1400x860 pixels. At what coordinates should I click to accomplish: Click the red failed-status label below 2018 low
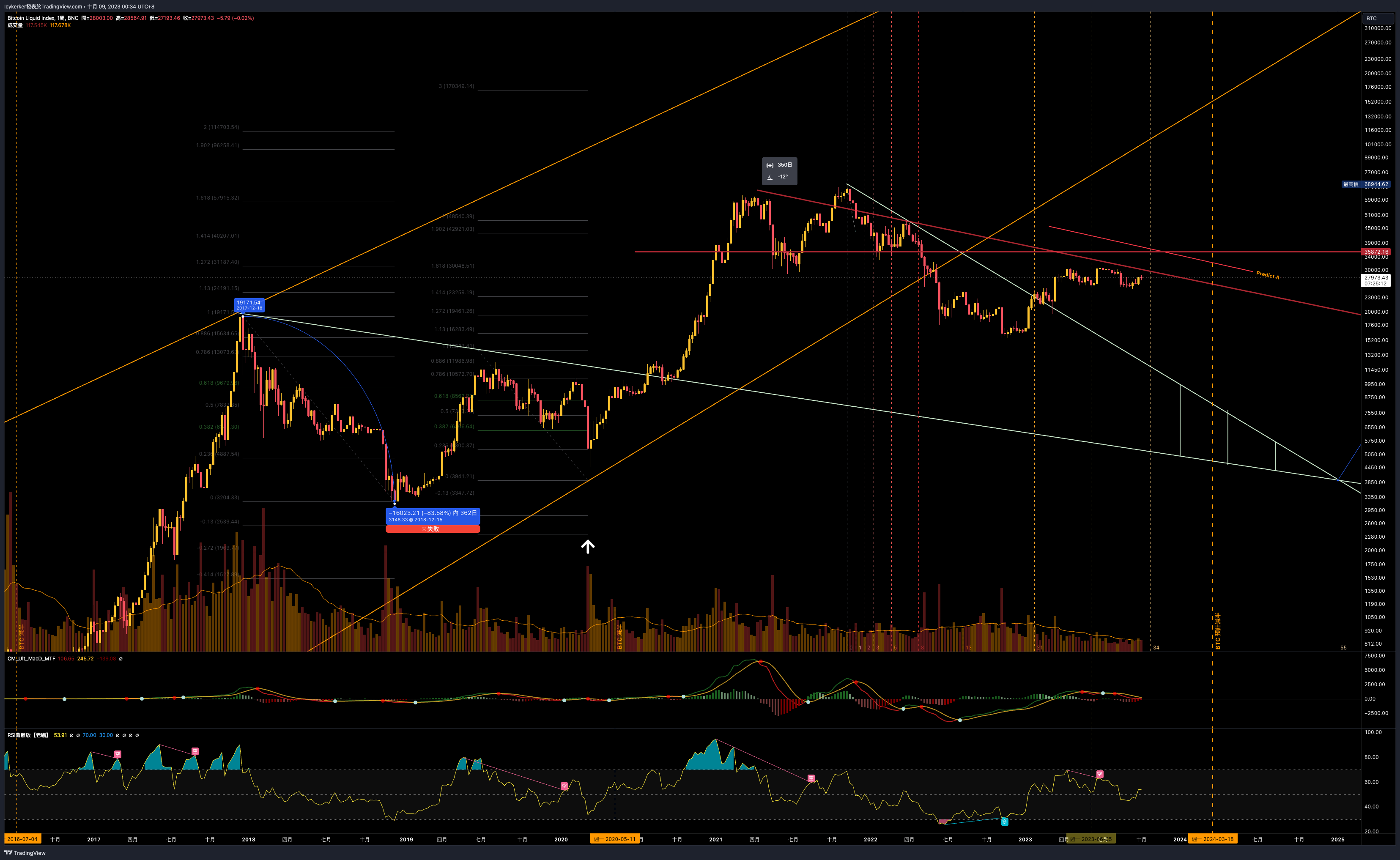433,529
